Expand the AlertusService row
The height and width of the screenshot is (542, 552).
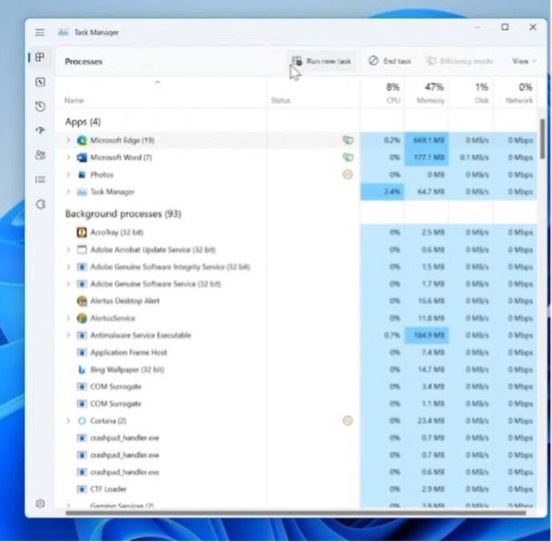pyautogui.click(x=68, y=318)
